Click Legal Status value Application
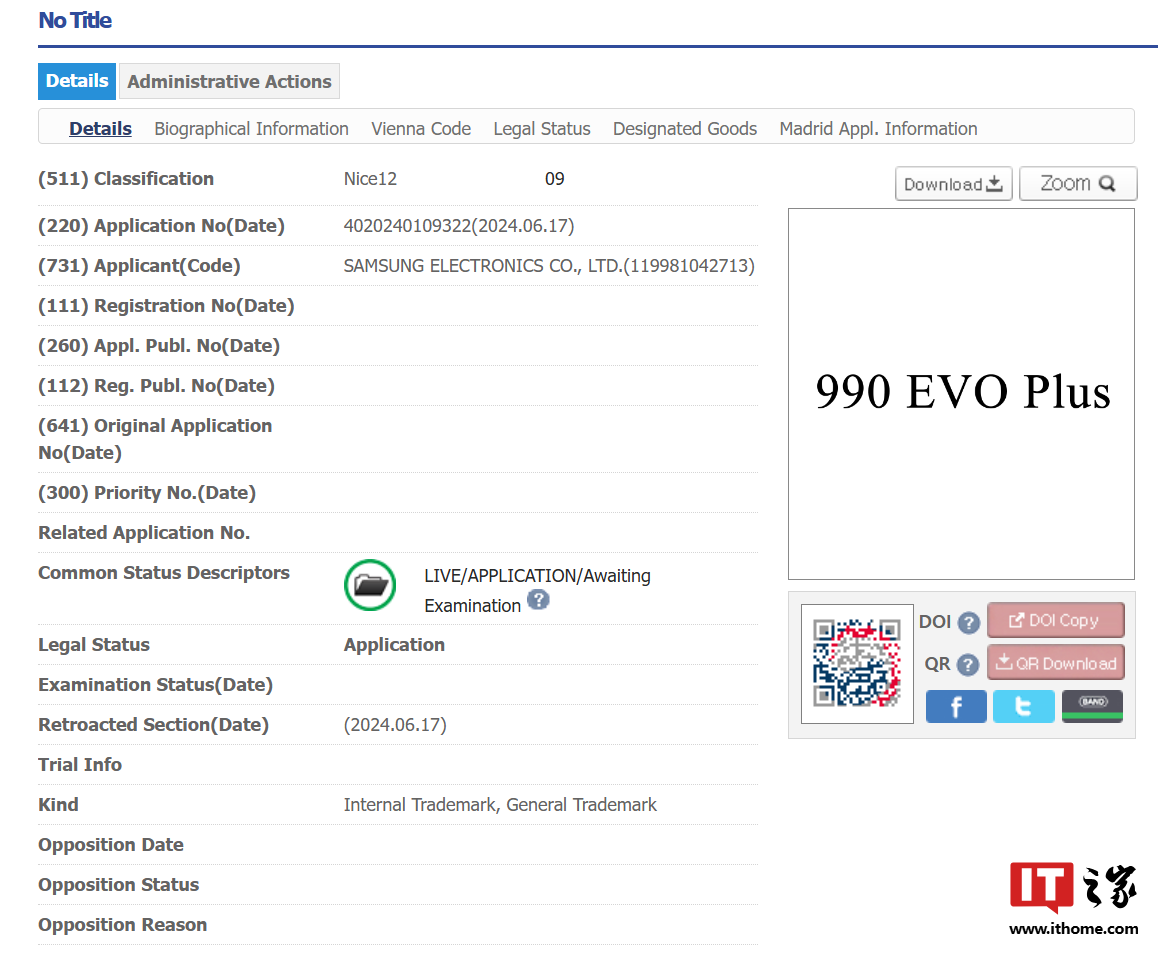Viewport: 1158px width, 961px height. [x=394, y=645]
